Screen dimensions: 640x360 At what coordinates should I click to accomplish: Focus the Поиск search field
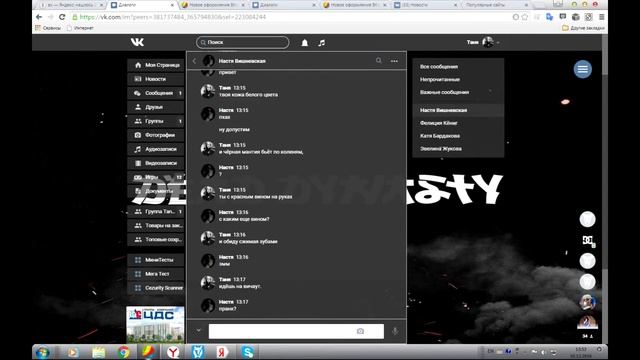click(242, 42)
